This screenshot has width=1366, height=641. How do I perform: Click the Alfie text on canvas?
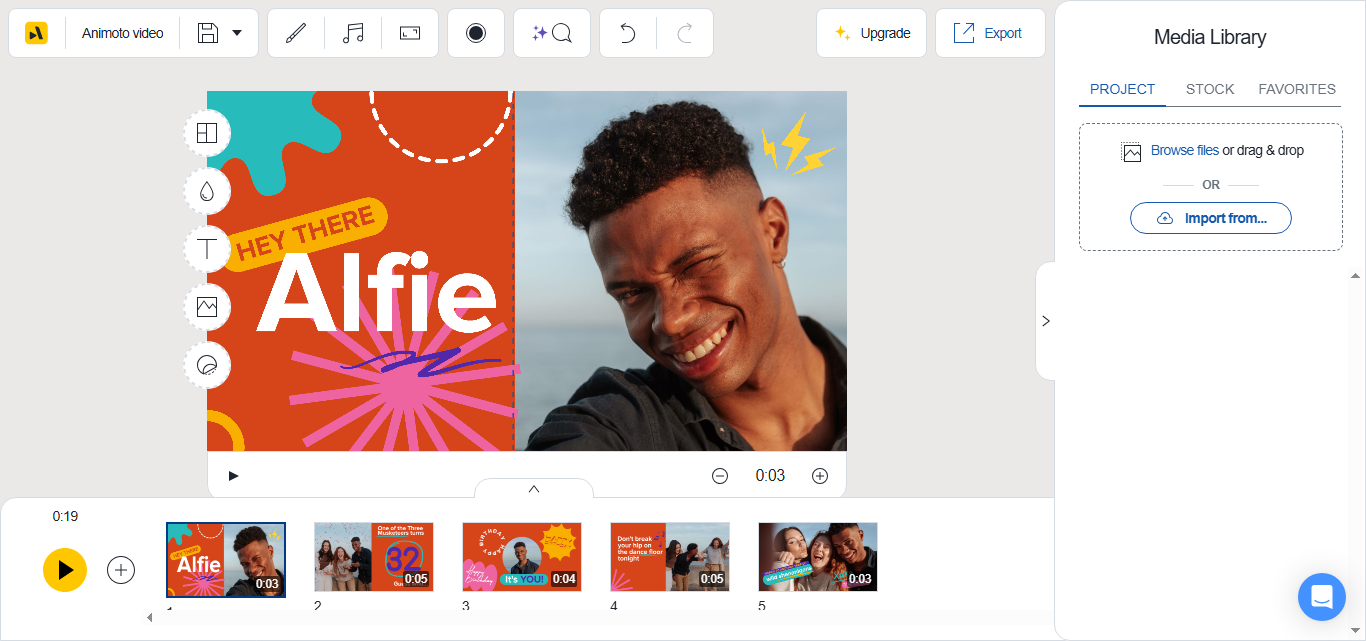click(376, 291)
